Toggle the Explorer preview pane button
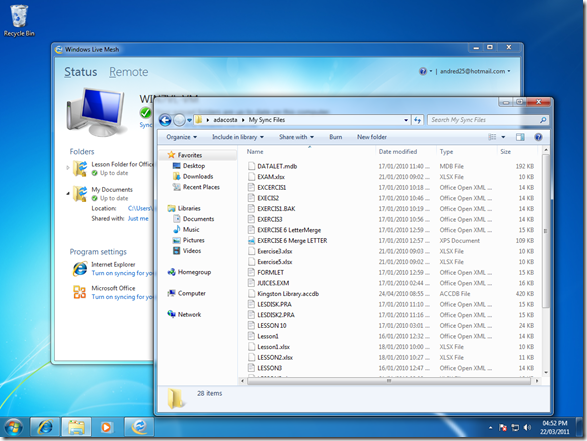The height and width of the screenshot is (441, 587). pyautogui.click(x=520, y=137)
